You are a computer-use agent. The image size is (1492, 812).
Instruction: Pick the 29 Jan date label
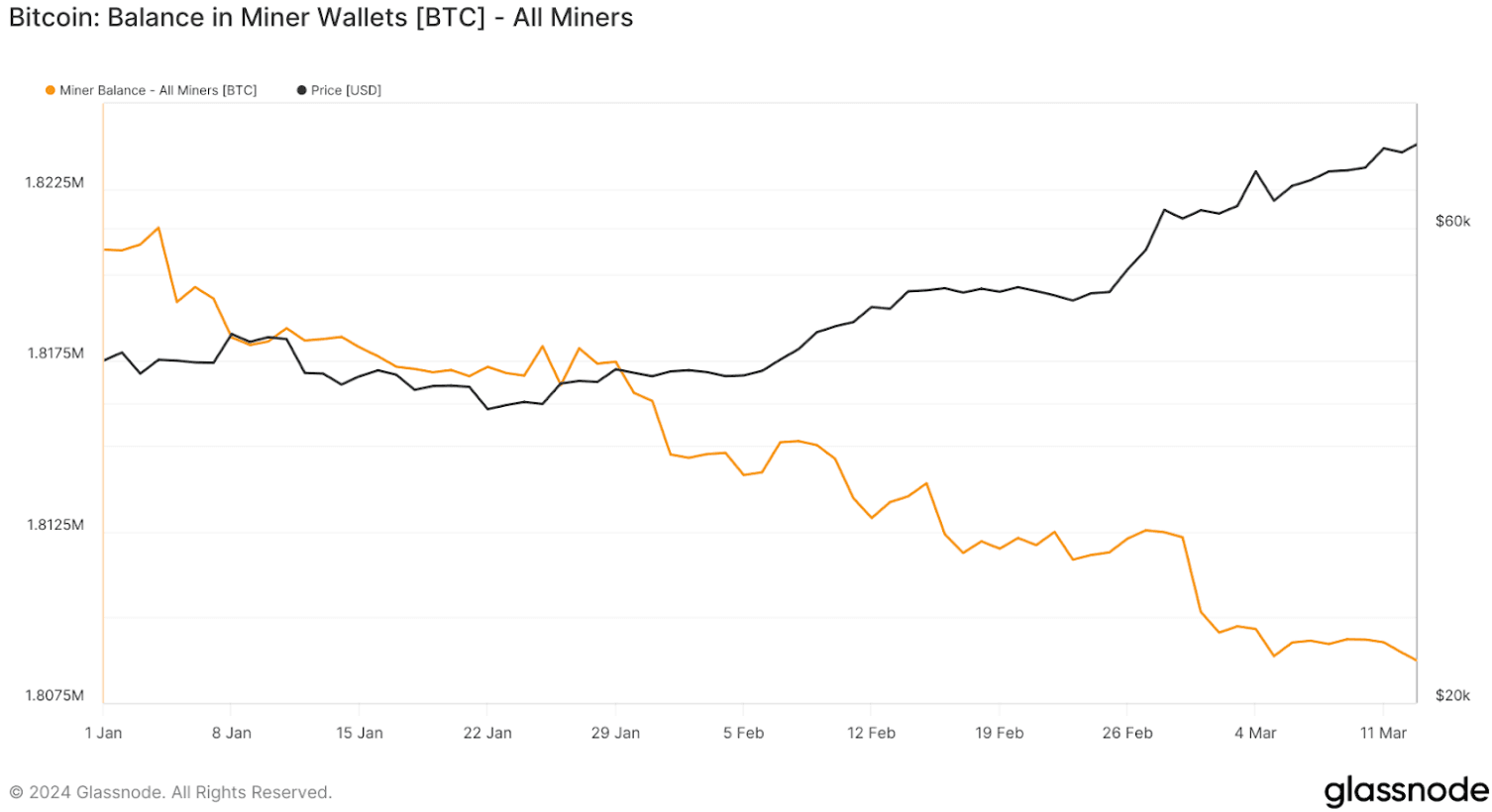point(615,733)
